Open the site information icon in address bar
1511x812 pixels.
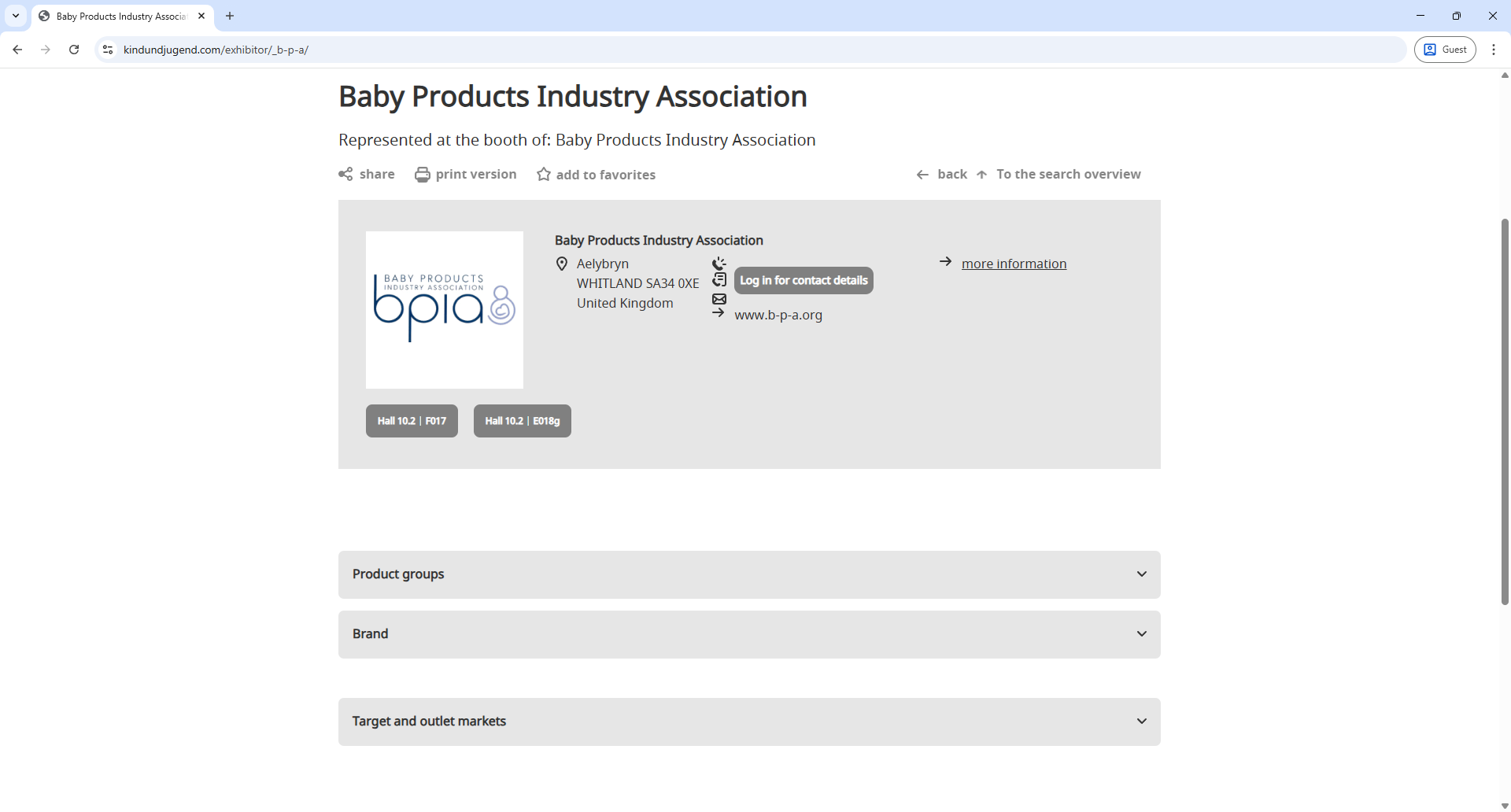[x=108, y=50]
